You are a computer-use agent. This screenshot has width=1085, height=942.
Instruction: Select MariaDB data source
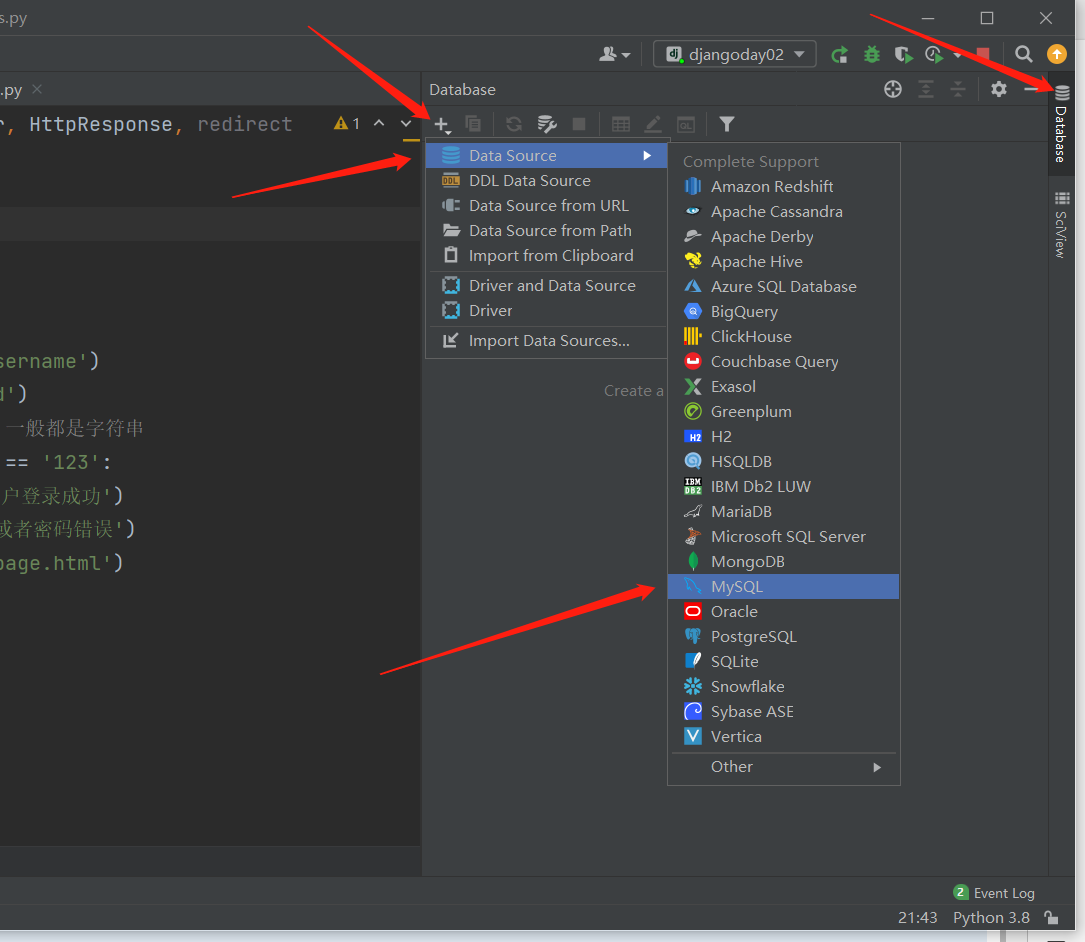point(783,511)
